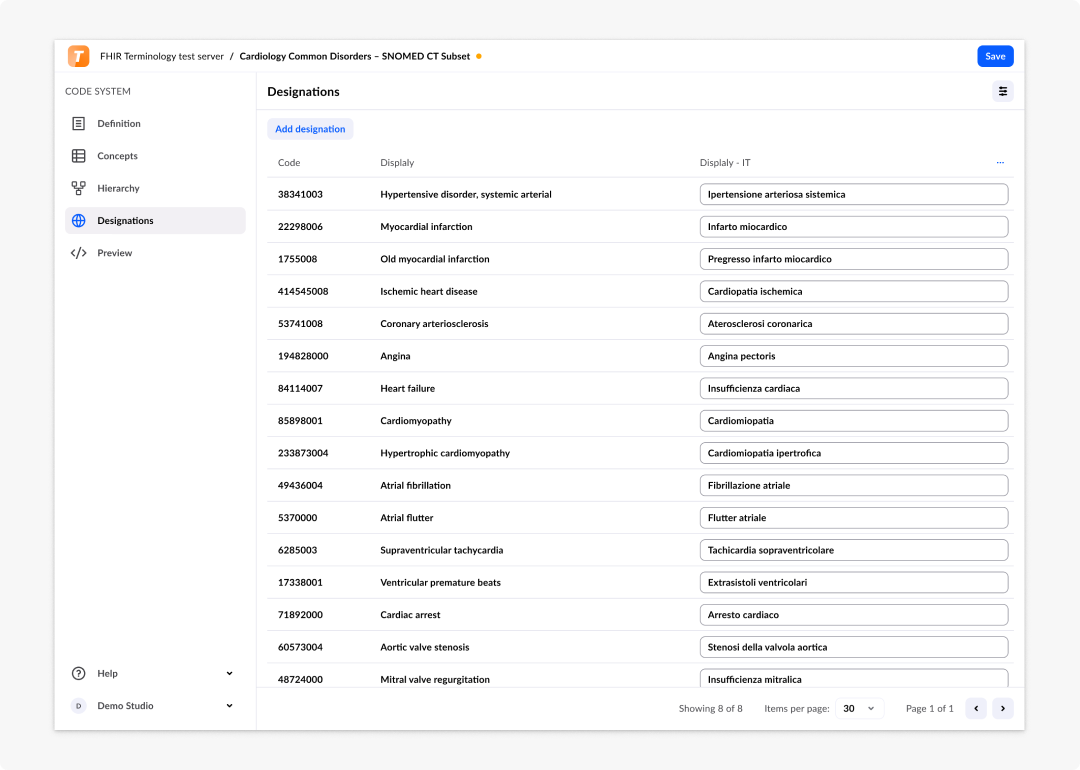Viewport: 1080px width, 770px height.
Task: Edit the Cardiomiopatia field for code 85898001
Action: tap(854, 421)
